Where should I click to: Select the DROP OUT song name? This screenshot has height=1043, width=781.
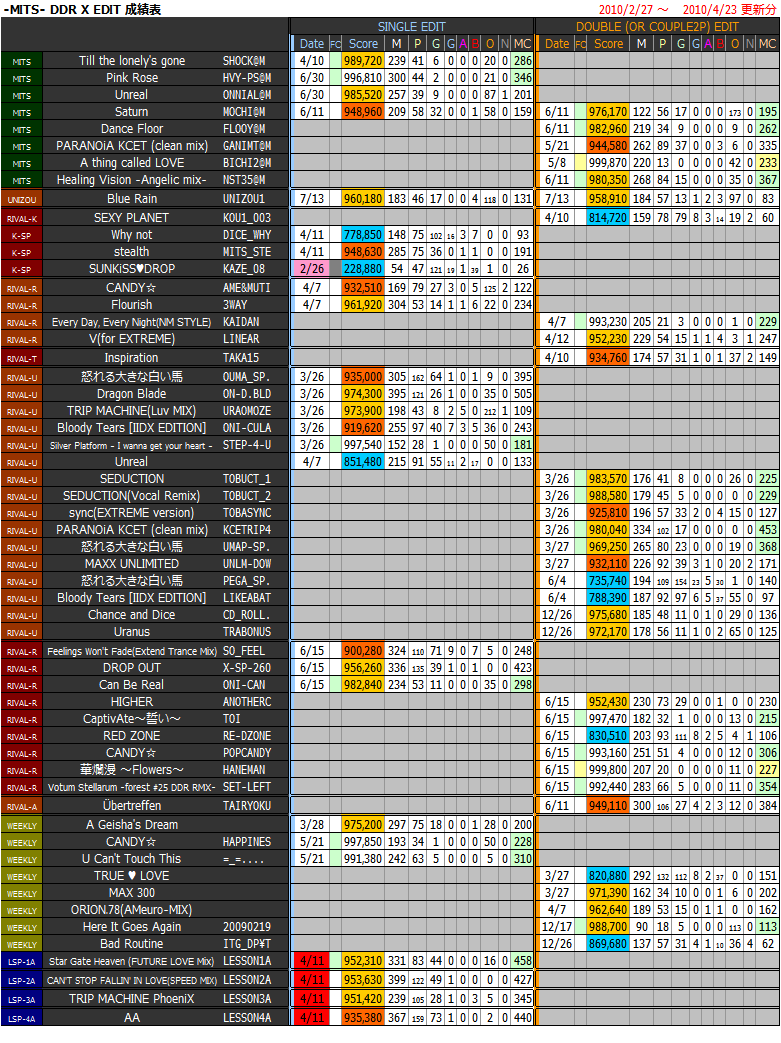click(x=132, y=668)
